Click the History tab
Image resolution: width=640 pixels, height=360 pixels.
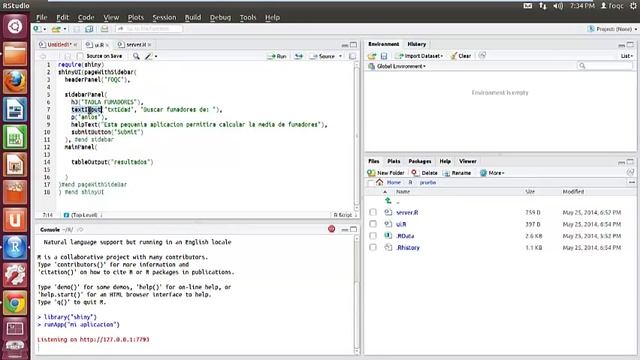(416, 44)
